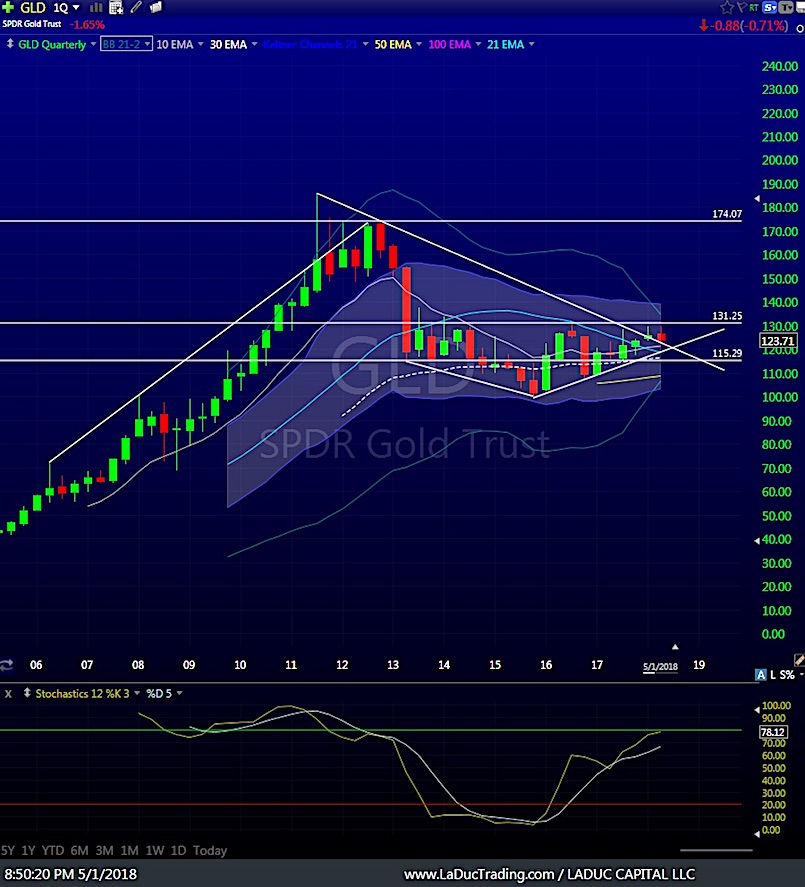Open Keltner Channels 21 dropdown

coord(365,44)
